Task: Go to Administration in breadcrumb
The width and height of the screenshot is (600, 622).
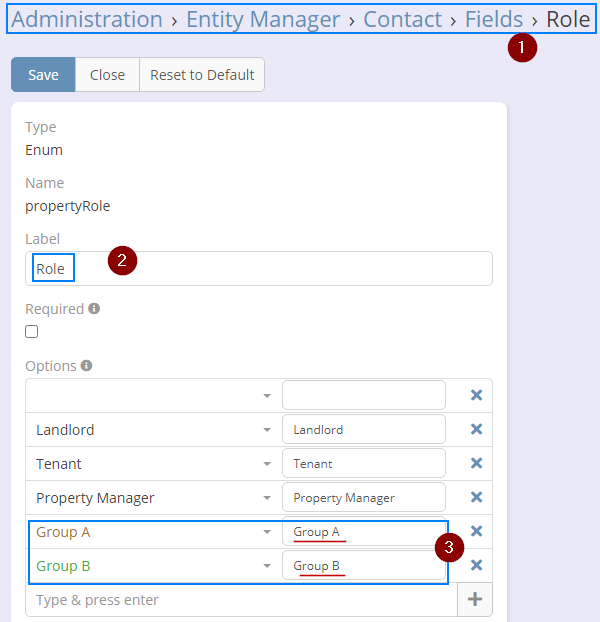Action: [x=87, y=19]
